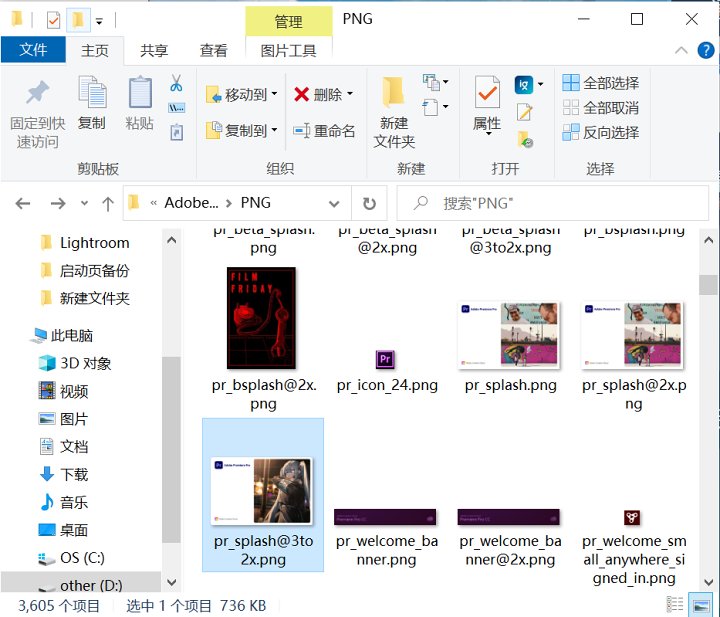Image resolution: width=720 pixels, height=617 pixels.
Task: Select 新建文件夹 in navigation pane
Action: 85,299
